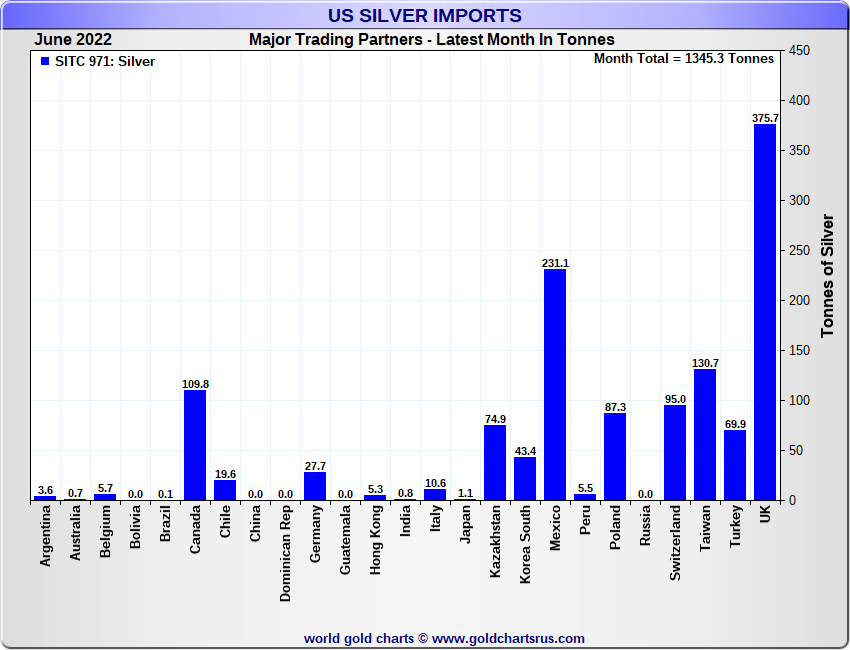Click the Hong Kong axis label
This screenshot has height=650, width=850.
coord(375,536)
